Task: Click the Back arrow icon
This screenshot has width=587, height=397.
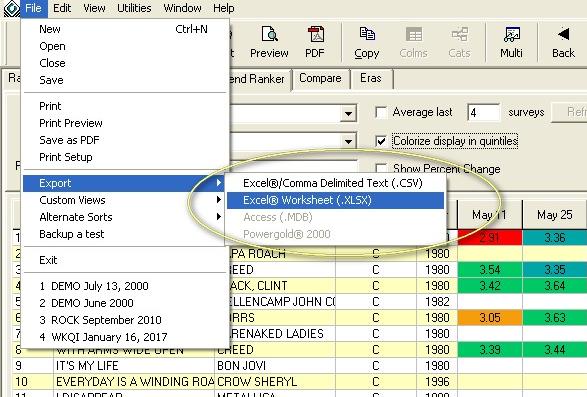Action: tap(563, 34)
